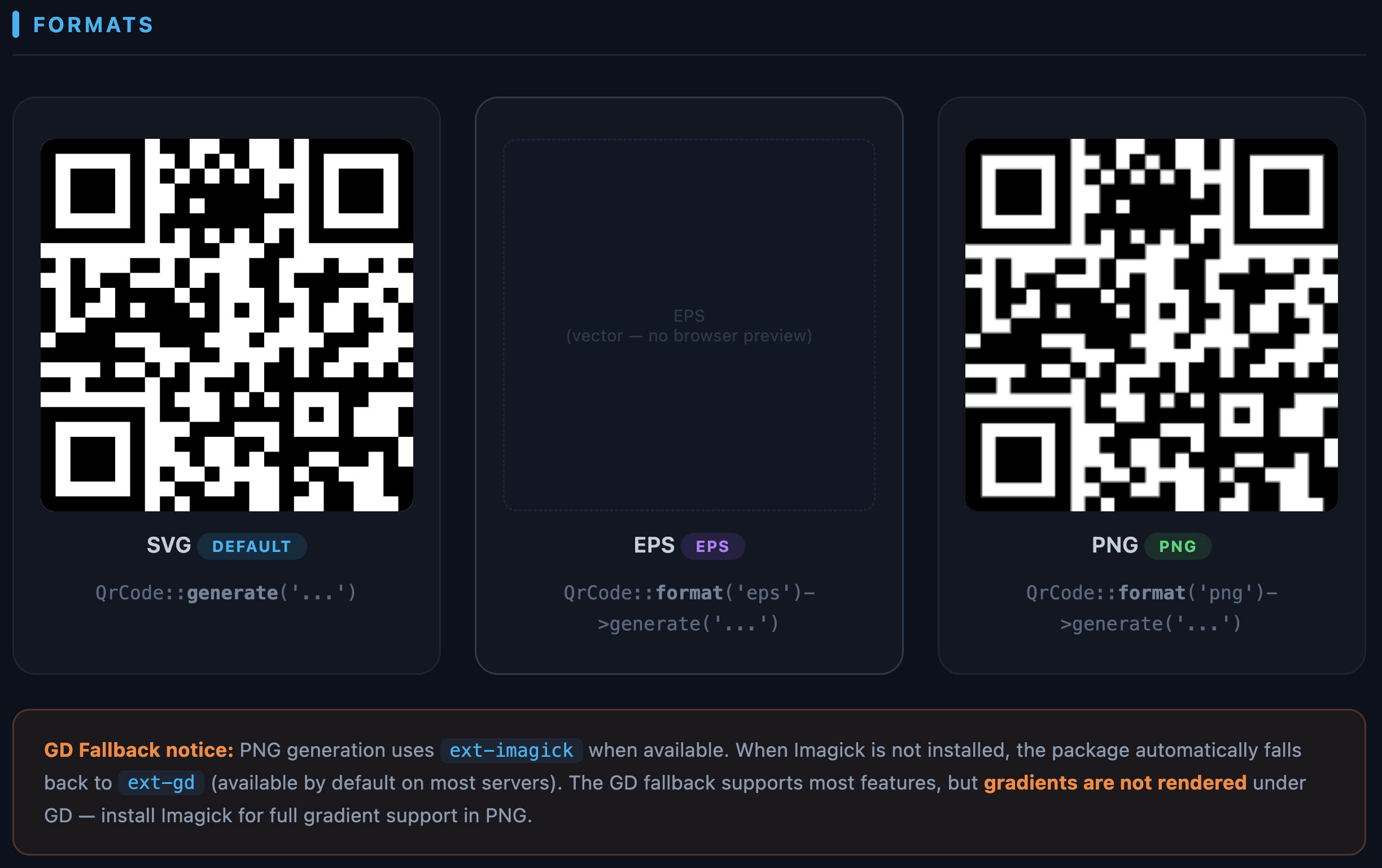The height and width of the screenshot is (868, 1382).
Task: Click the EPS no-preview placeholder box
Action: pyautogui.click(x=689, y=325)
